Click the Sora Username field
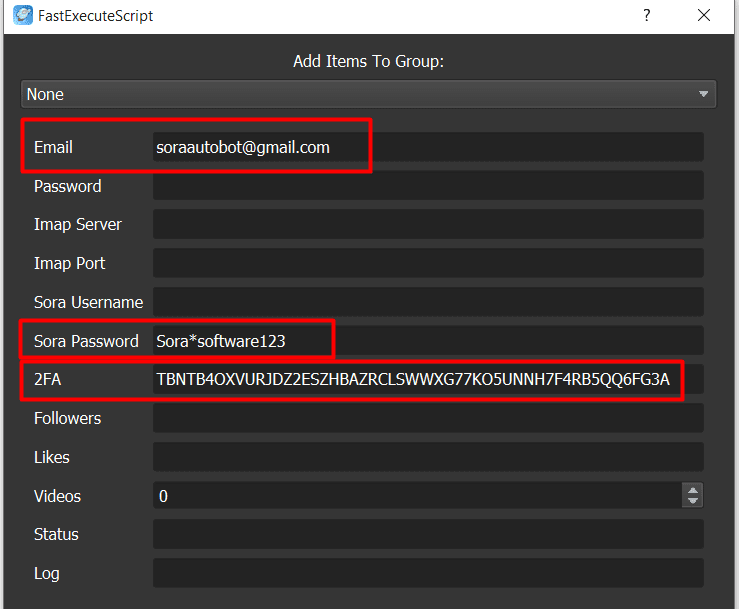The width and height of the screenshot is (739, 609). pyautogui.click(x=428, y=302)
